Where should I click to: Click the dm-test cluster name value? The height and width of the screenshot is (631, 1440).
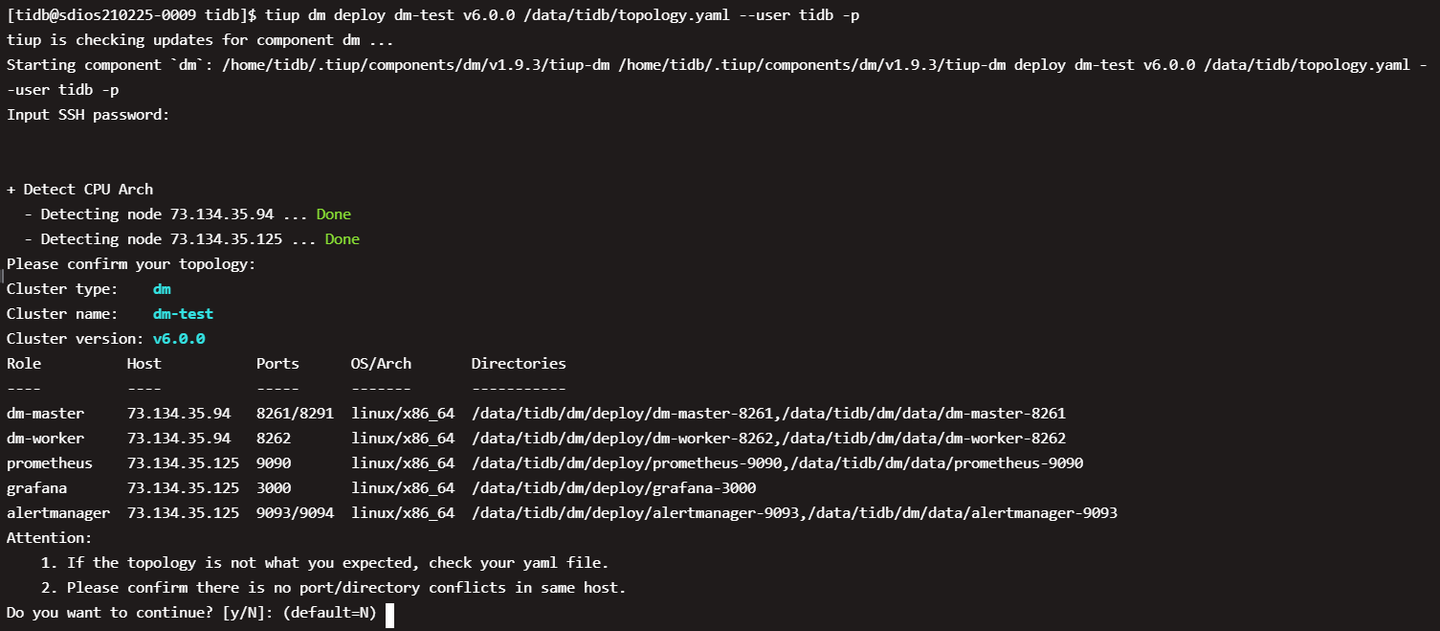pos(183,314)
